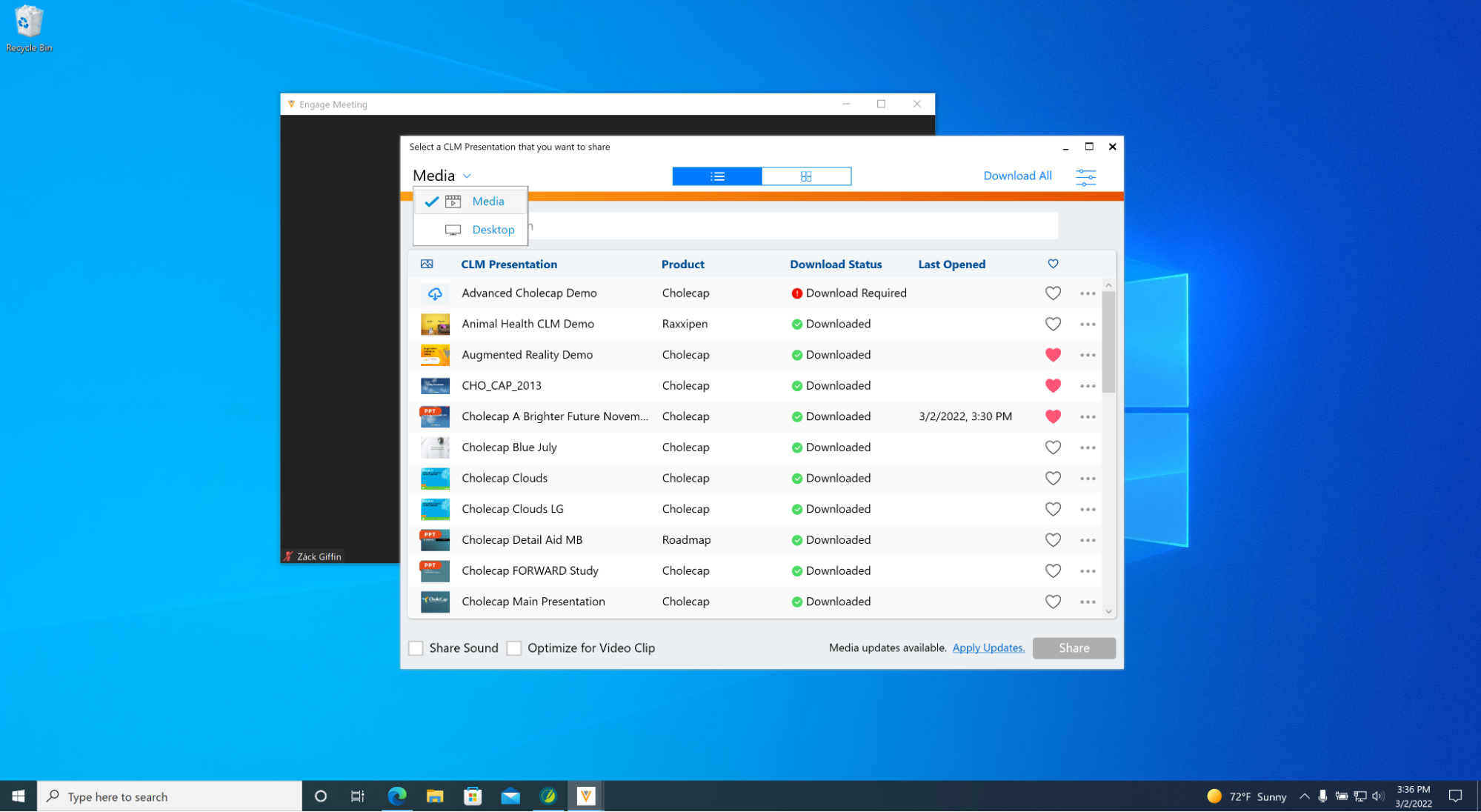The height and width of the screenshot is (812, 1481).
Task: Click the Download All link
Action: (1017, 176)
